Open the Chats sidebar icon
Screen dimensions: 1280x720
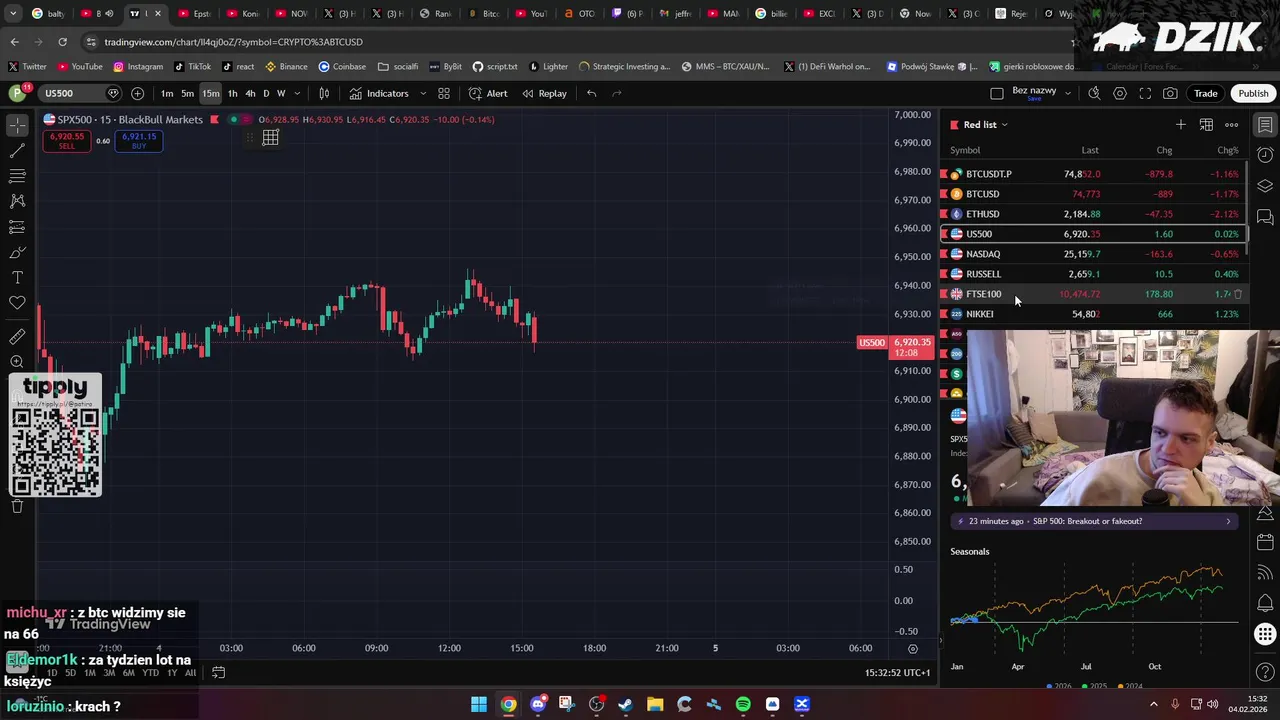pyautogui.click(x=1265, y=217)
